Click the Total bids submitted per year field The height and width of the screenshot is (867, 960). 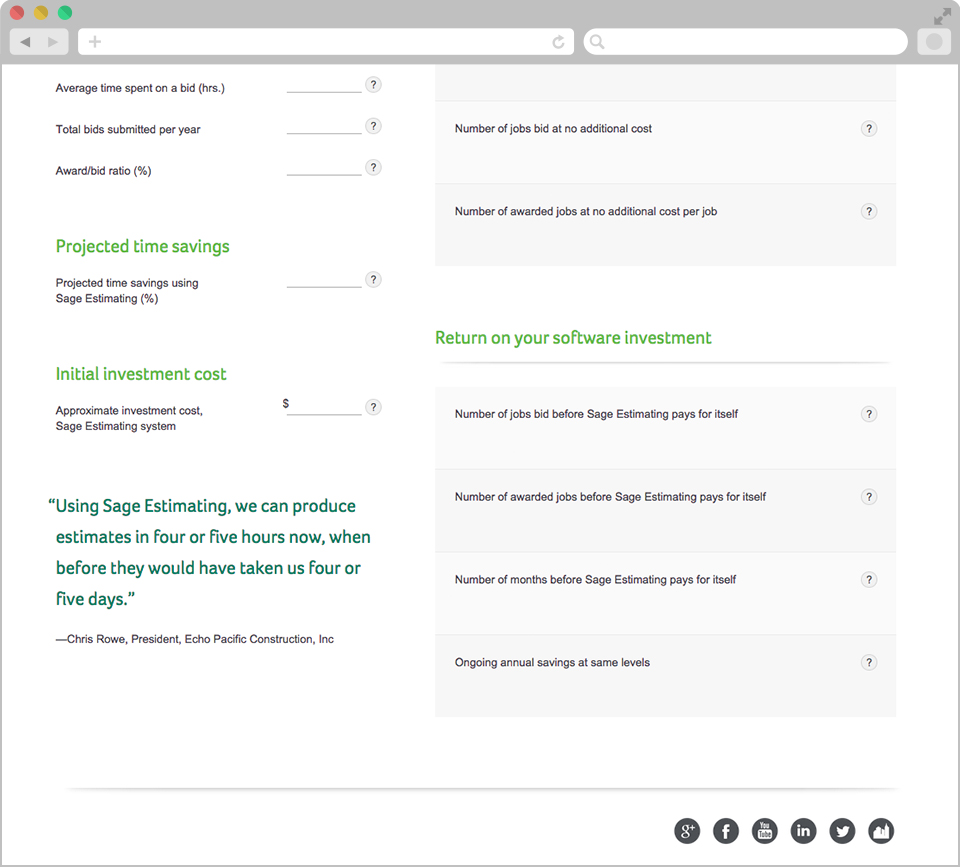(324, 126)
